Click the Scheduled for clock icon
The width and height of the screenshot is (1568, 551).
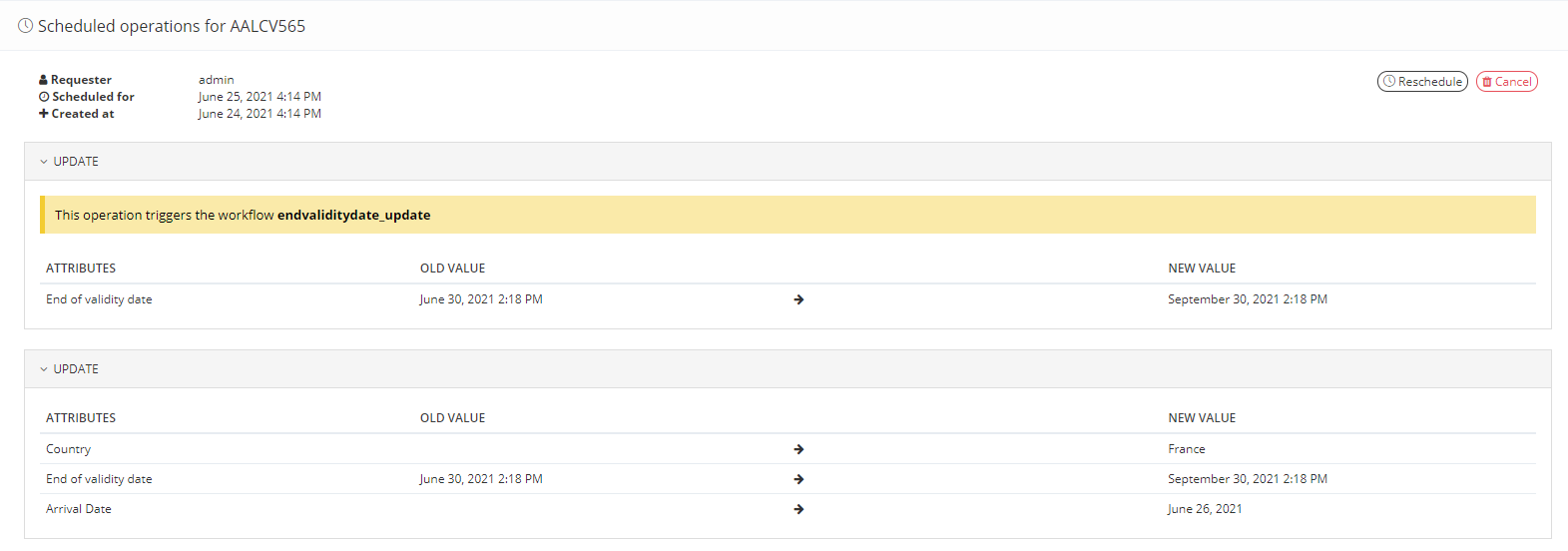coord(44,97)
